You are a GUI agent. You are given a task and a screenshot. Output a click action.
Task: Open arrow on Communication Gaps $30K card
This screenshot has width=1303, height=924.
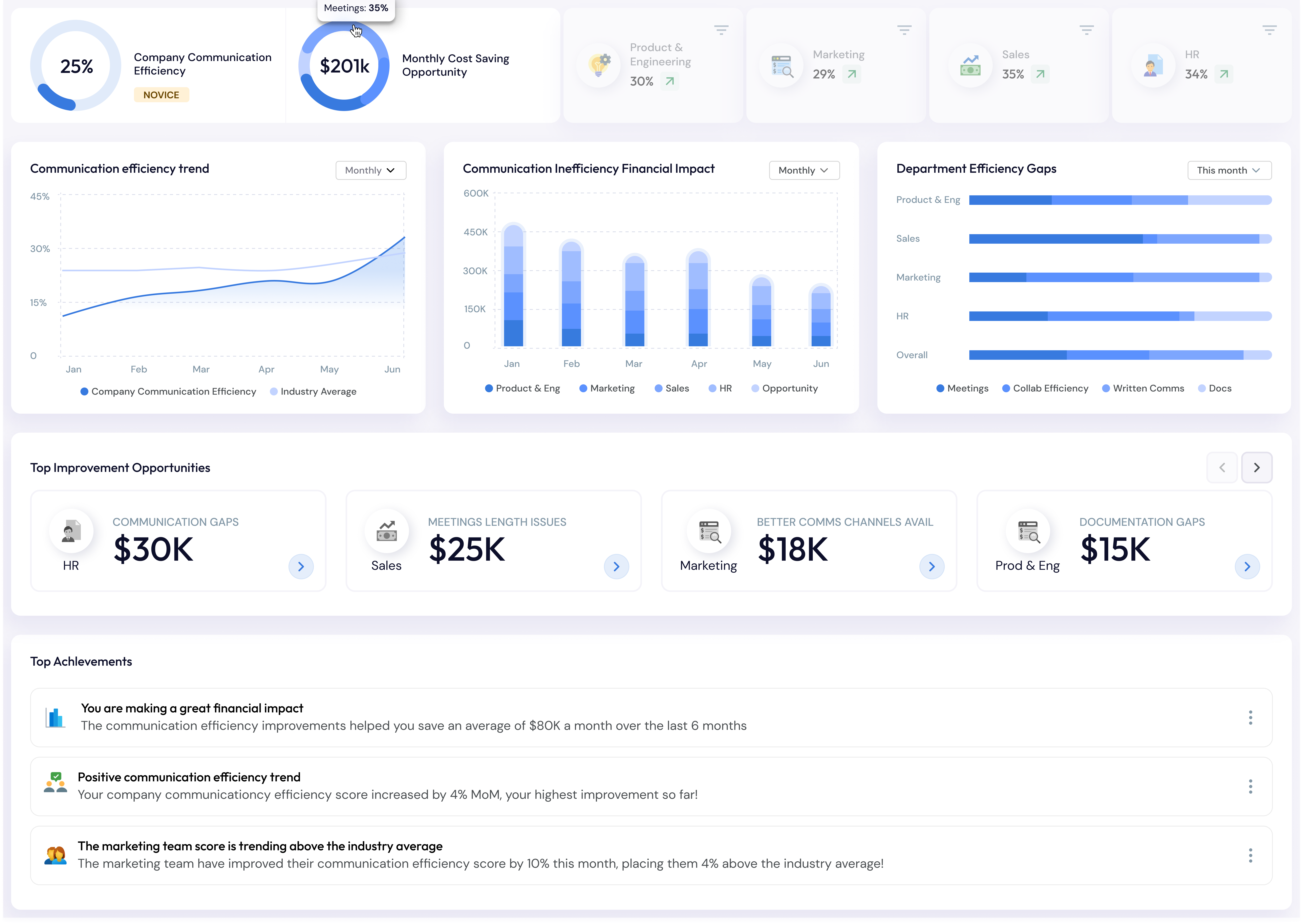[301, 566]
